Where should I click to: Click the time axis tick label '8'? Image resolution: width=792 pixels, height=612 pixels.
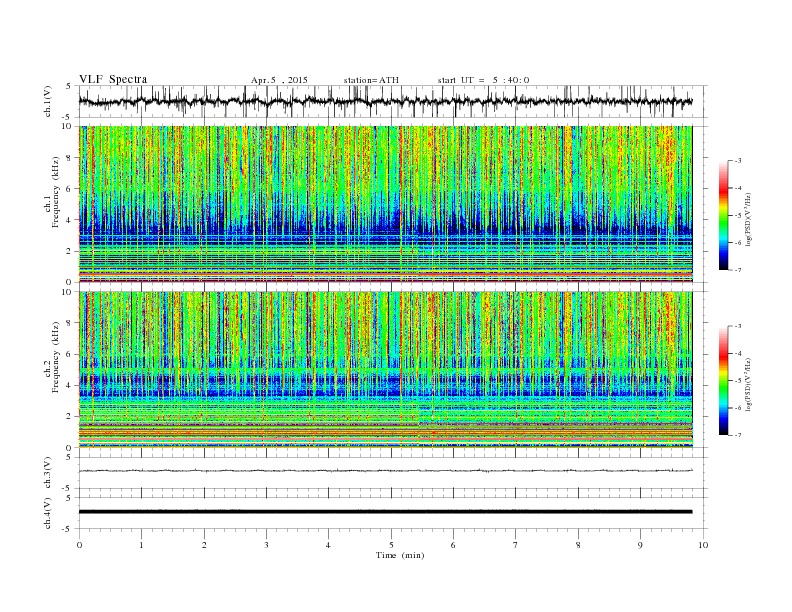tap(578, 545)
